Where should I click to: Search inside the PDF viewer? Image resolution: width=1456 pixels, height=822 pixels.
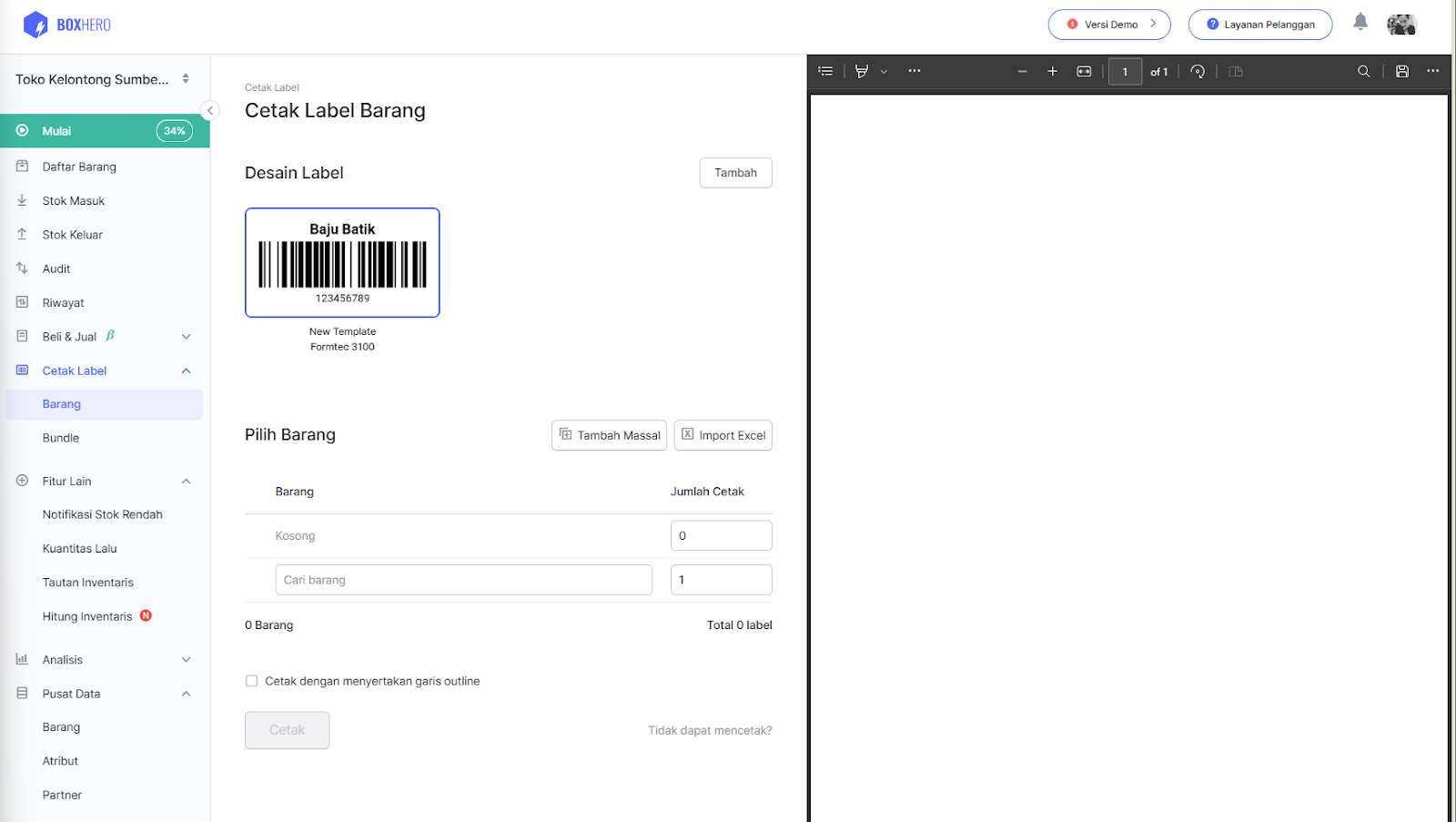1363,71
